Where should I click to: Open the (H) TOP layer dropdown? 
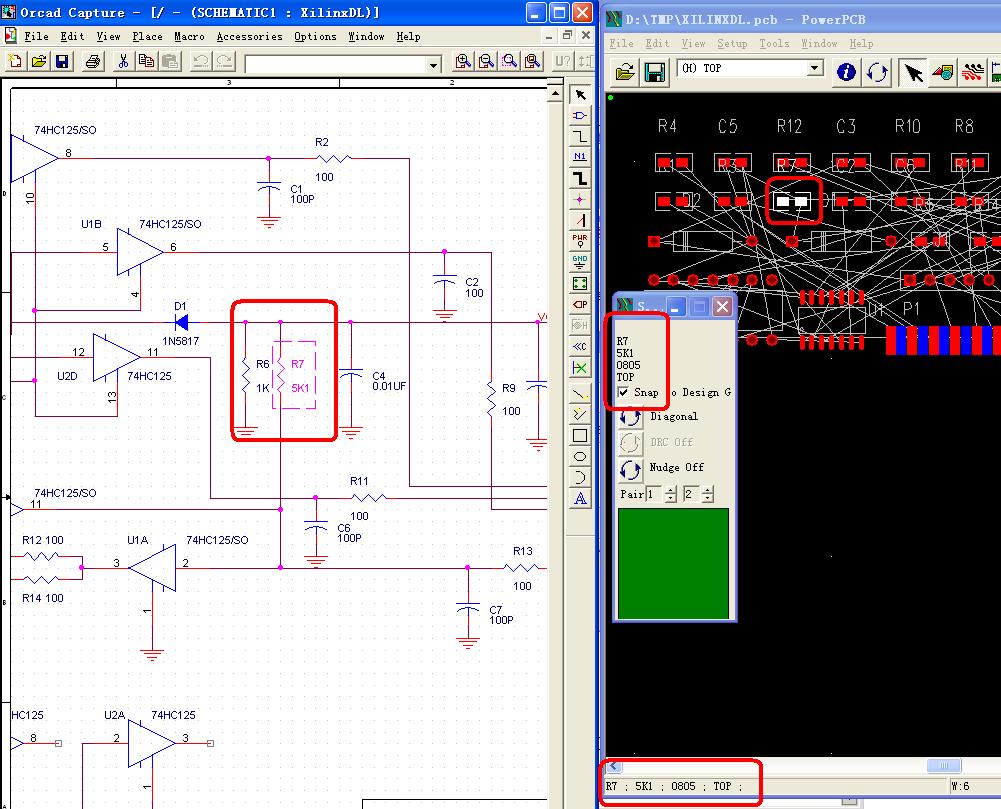coord(815,68)
